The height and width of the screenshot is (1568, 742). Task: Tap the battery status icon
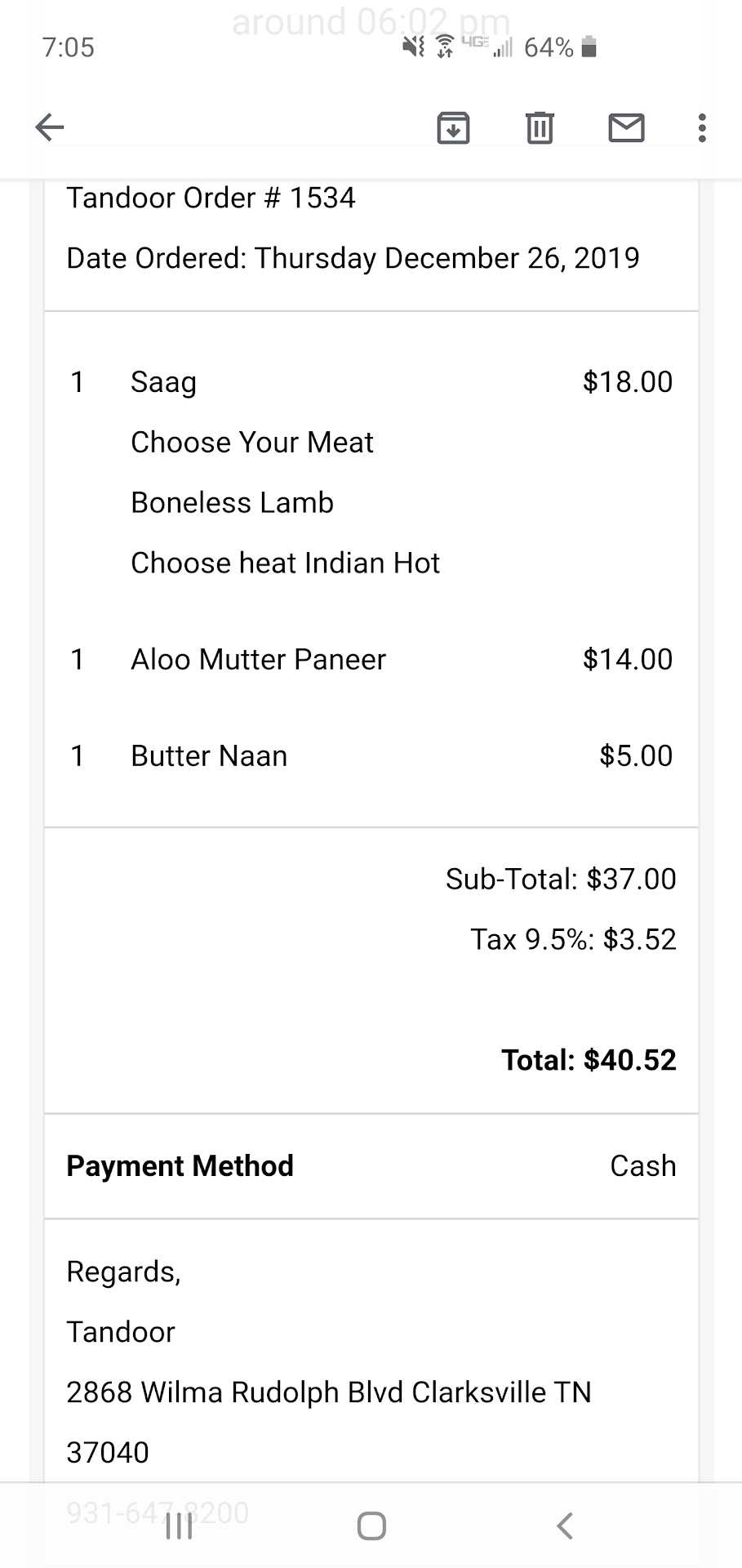[589, 47]
